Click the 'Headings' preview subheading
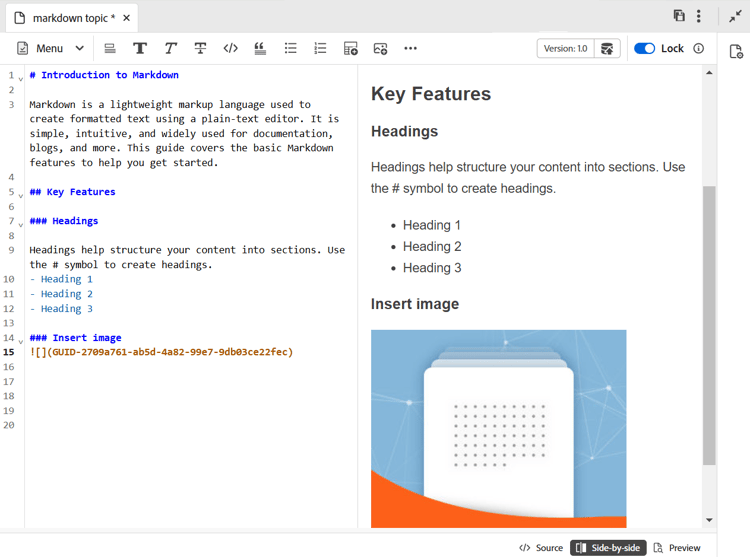 click(405, 131)
